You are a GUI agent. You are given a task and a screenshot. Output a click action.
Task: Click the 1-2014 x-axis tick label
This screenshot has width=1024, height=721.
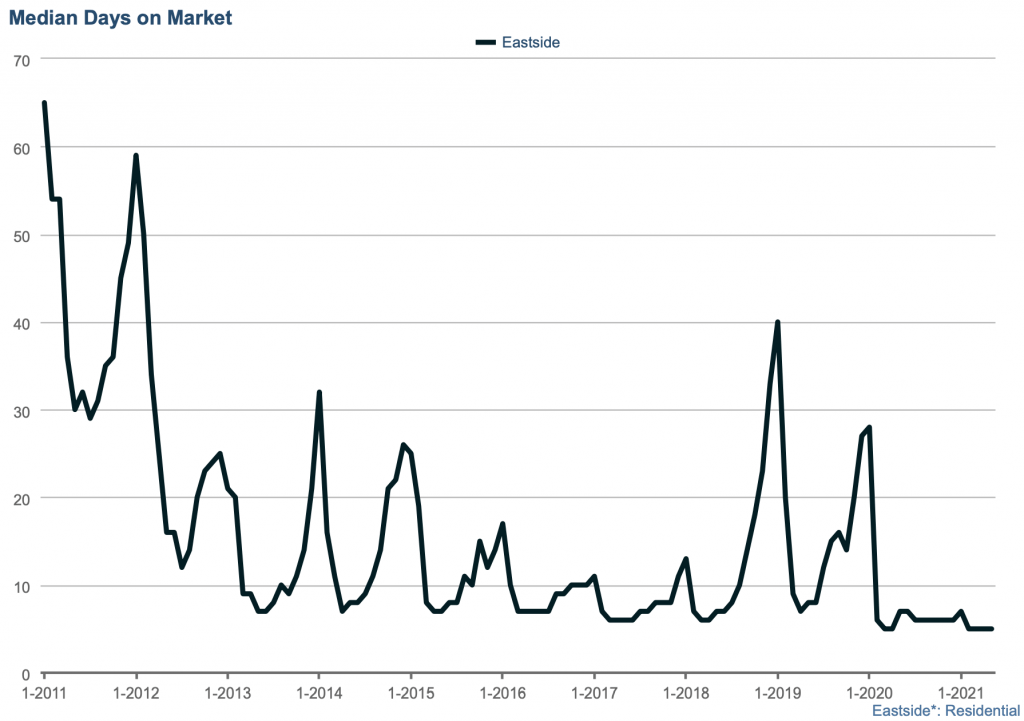pos(318,692)
